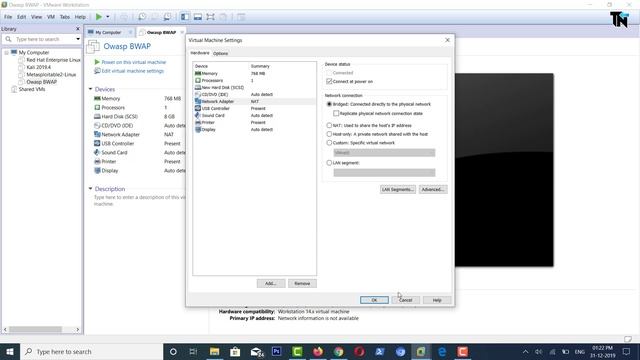Screen dimensions: 640x360
Task: Switch to the Owasp BWAP tab
Action: (x=161, y=32)
